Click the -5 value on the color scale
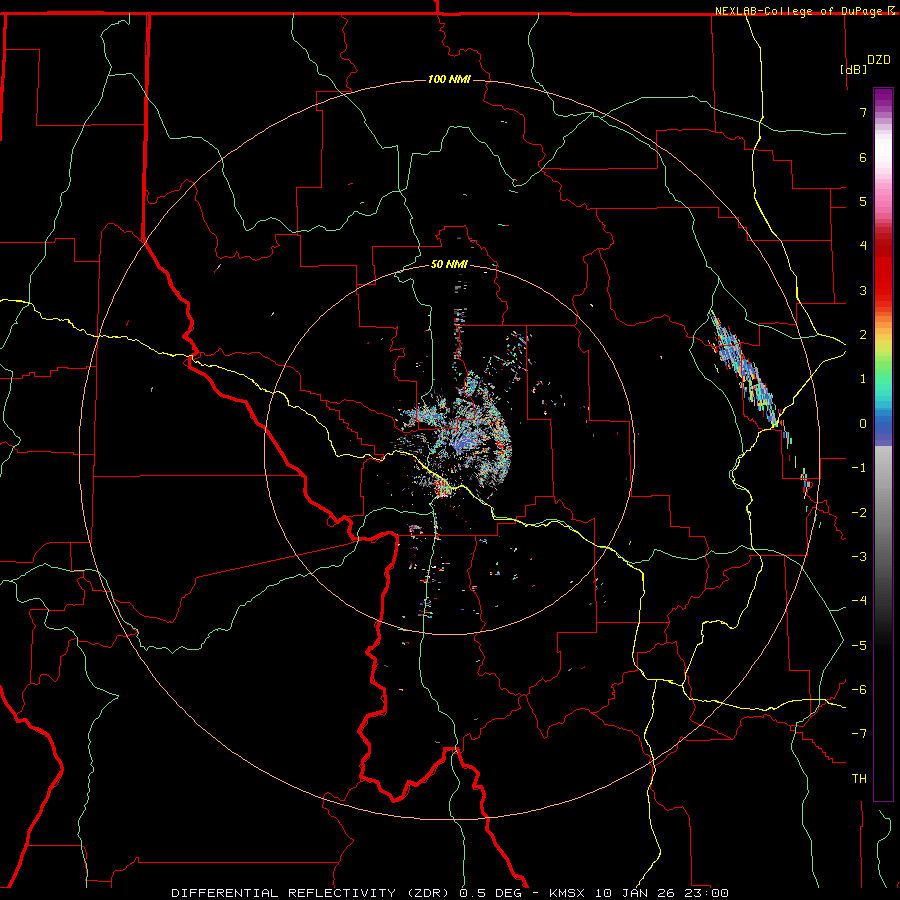The width and height of the screenshot is (900, 900). tap(859, 646)
